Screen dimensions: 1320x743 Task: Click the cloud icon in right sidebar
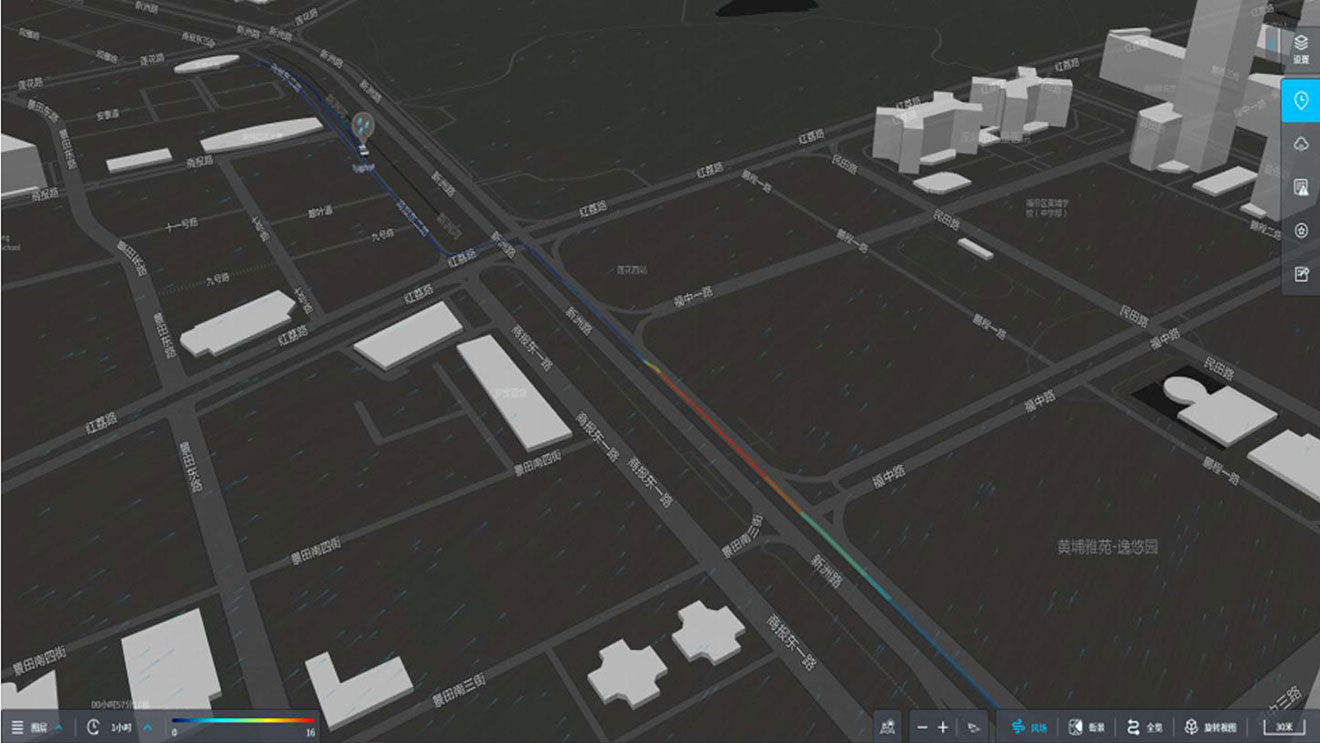coord(1300,145)
